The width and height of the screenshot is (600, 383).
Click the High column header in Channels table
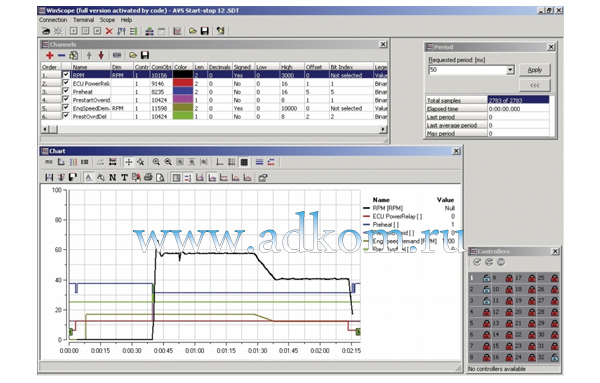292,67
